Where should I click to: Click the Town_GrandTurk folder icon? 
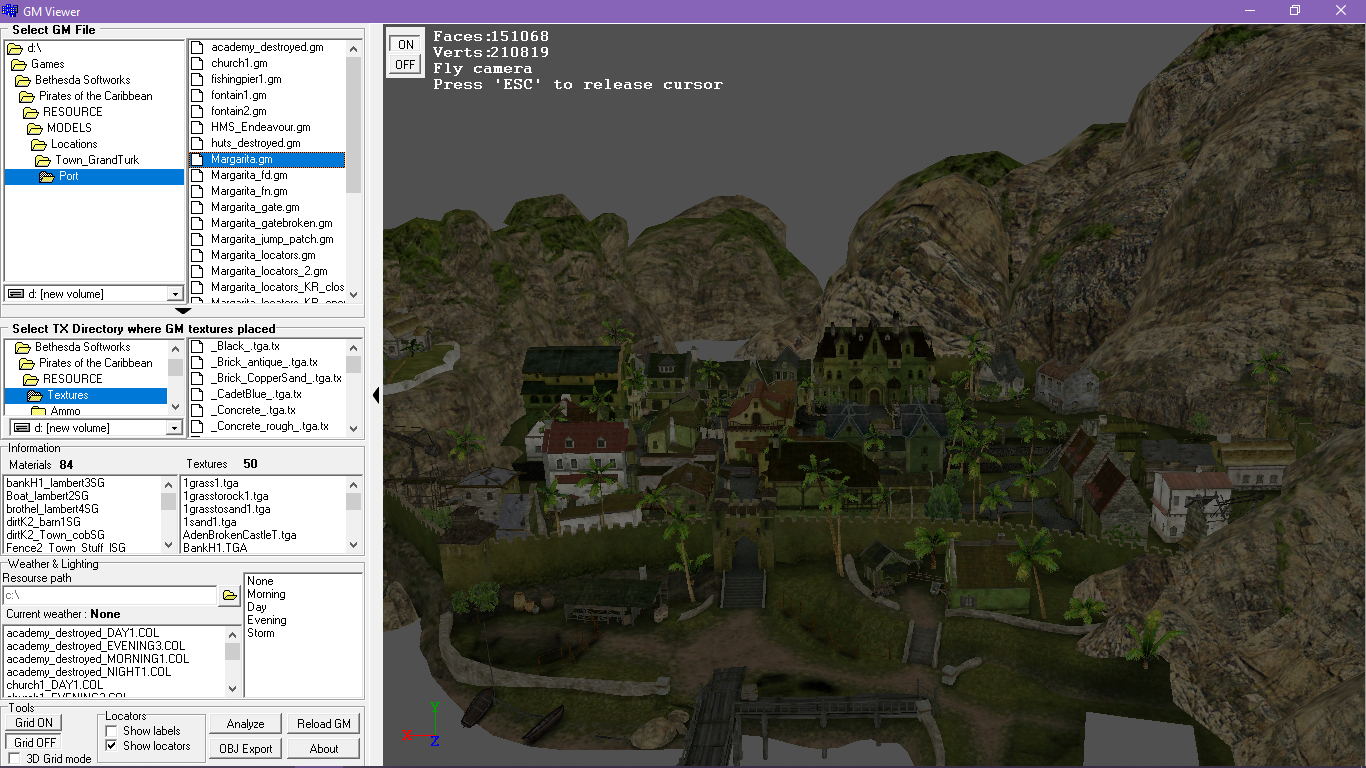[x=45, y=160]
